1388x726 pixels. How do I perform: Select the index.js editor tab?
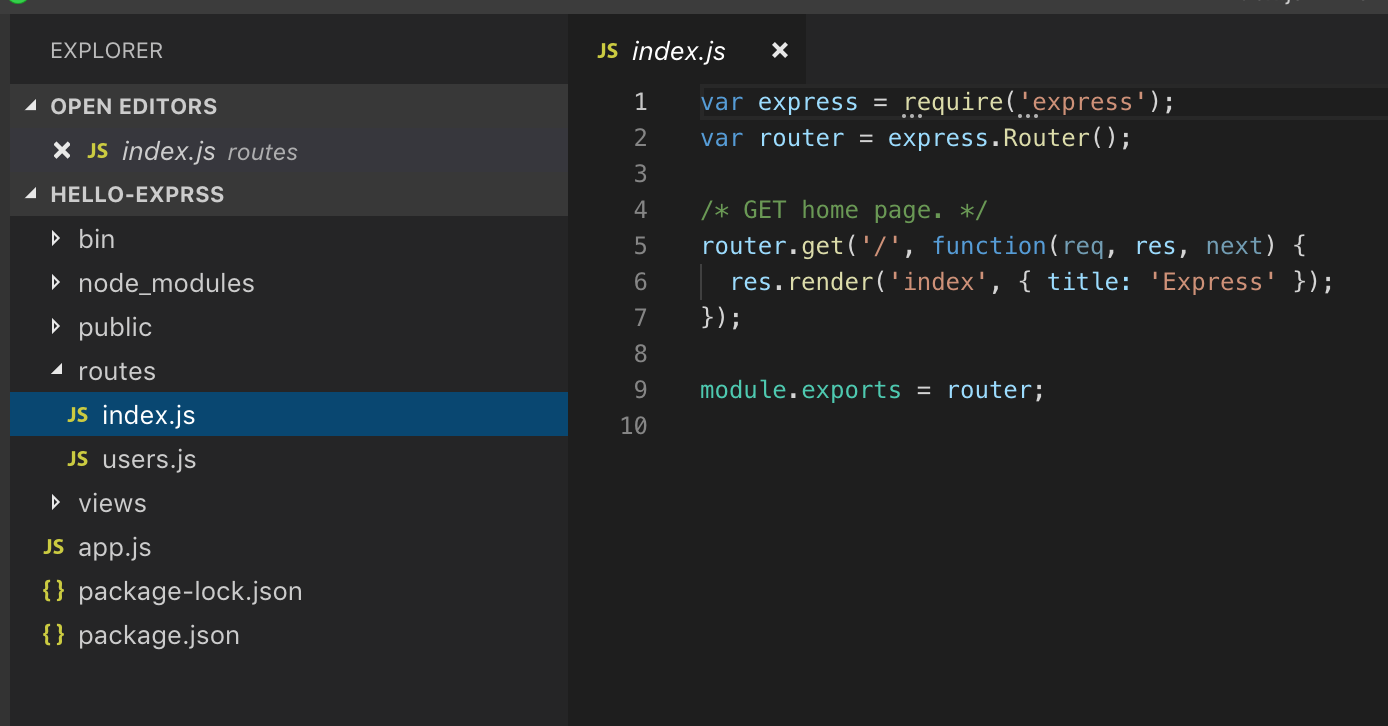678,51
